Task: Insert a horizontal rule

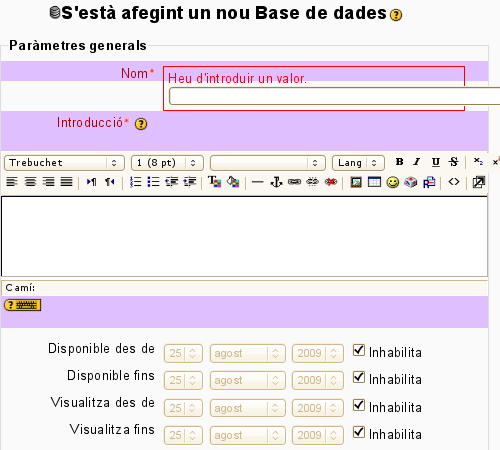Action: (x=258, y=182)
